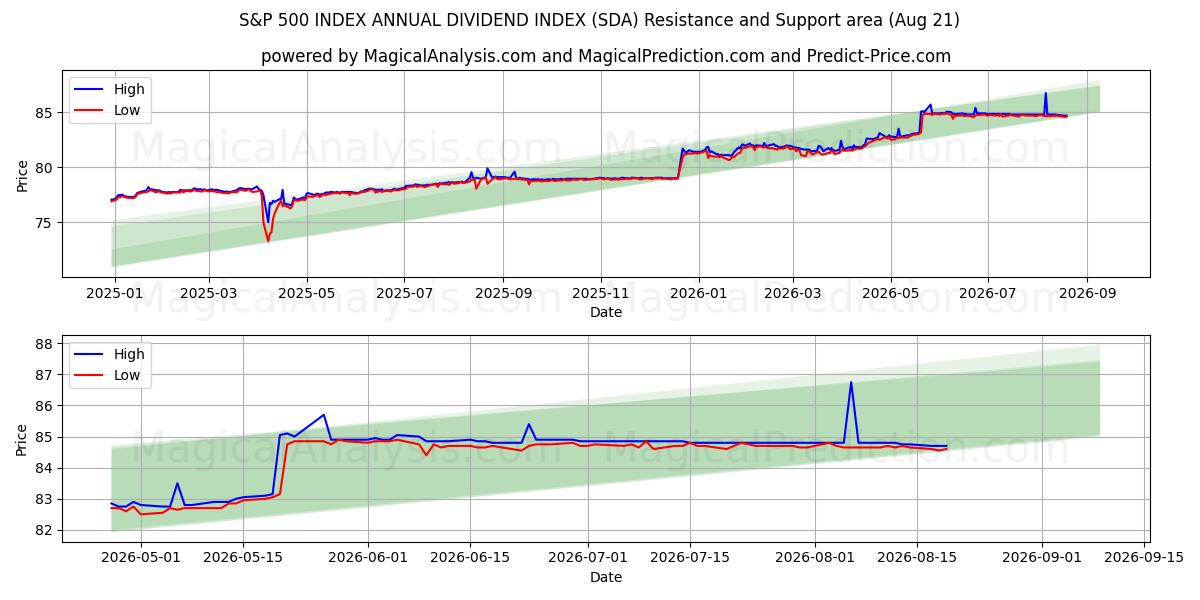
Task: Click the '2026-07-15' date tick label
Action: tap(689, 558)
